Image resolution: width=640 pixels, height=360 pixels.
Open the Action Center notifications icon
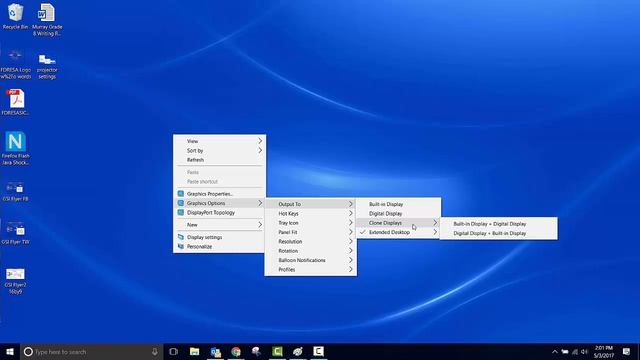click(x=627, y=351)
